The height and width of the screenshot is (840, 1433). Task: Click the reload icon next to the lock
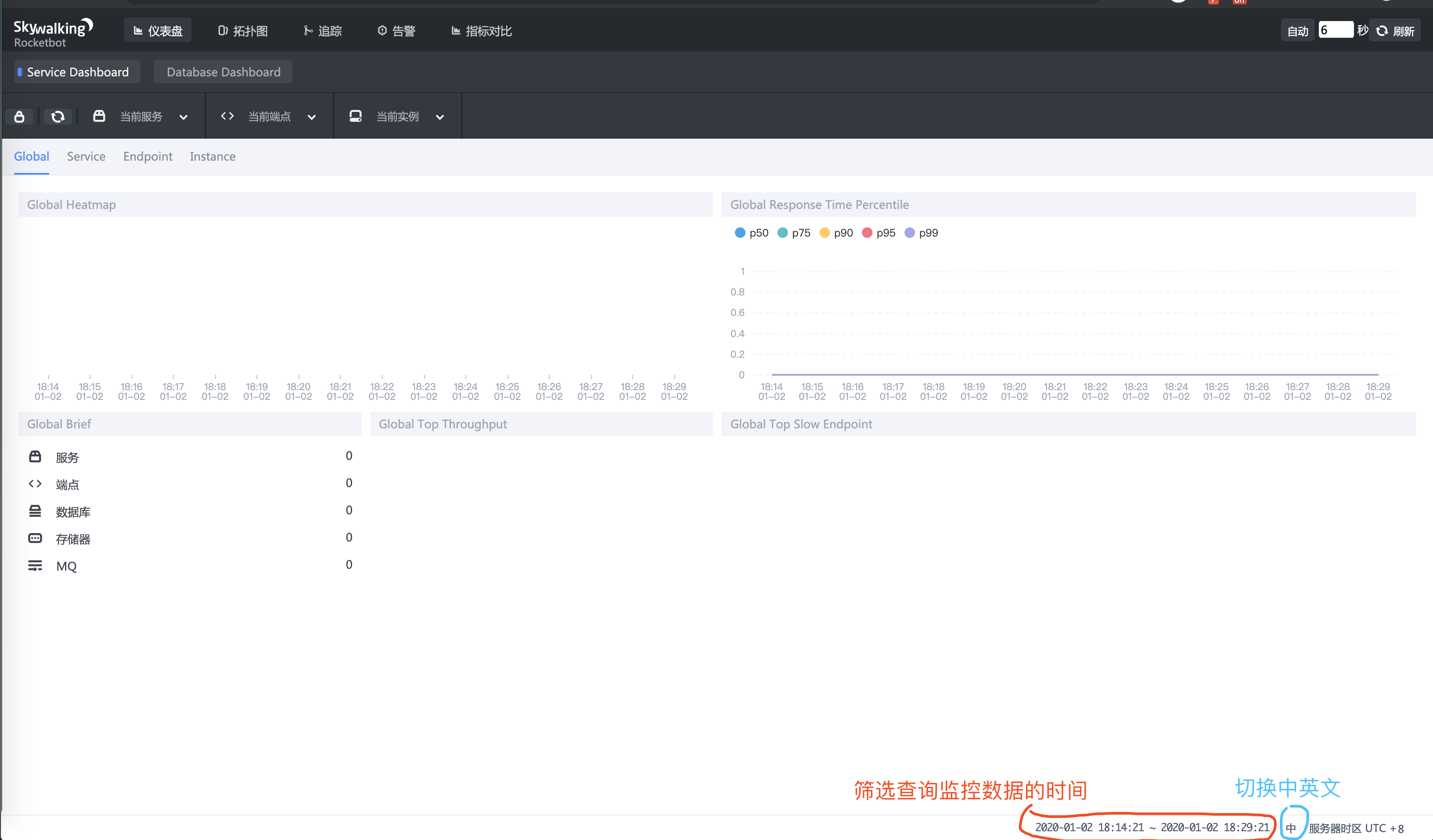(58, 116)
